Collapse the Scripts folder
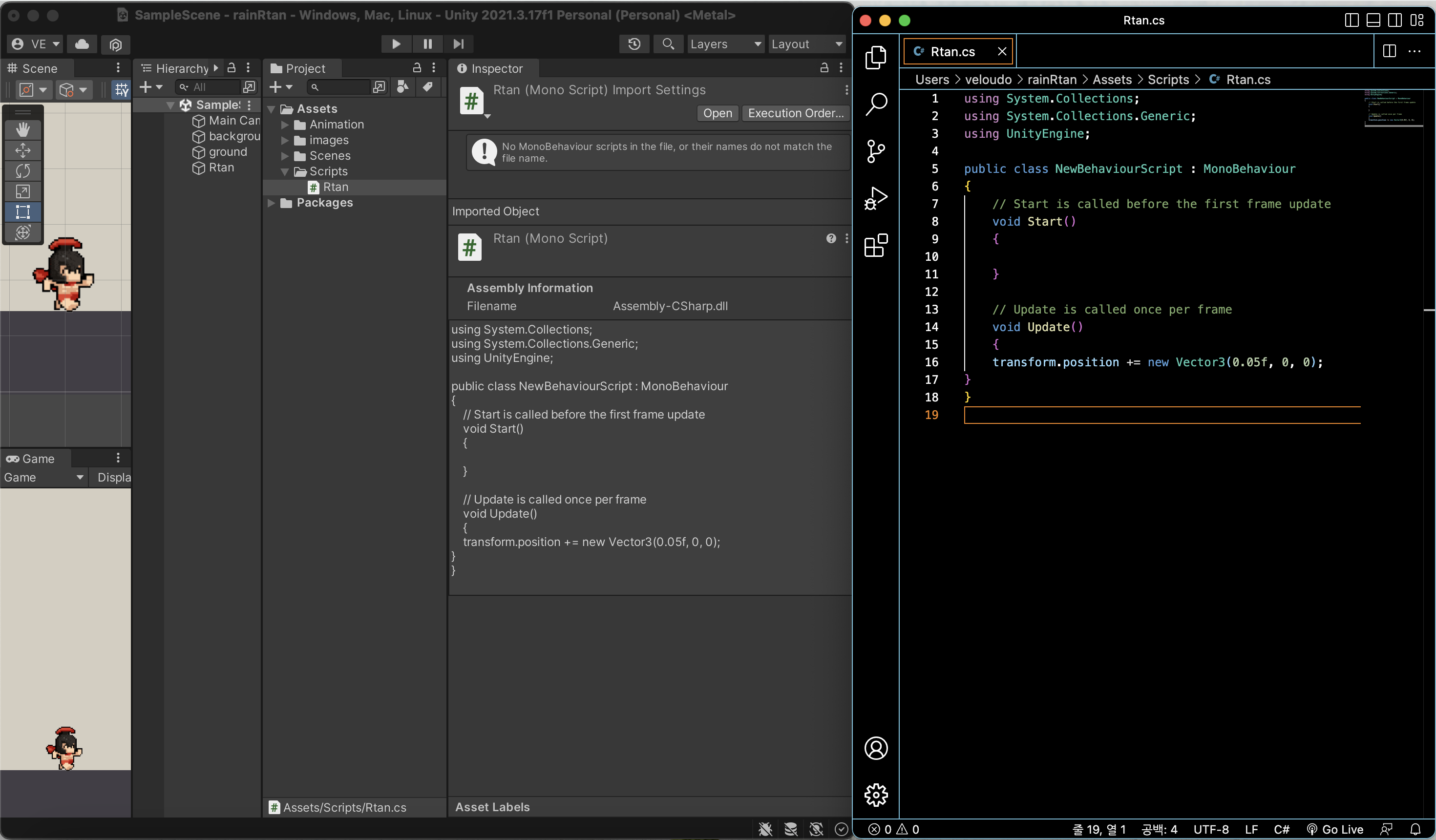This screenshot has width=1436, height=840. click(x=285, y=171)
